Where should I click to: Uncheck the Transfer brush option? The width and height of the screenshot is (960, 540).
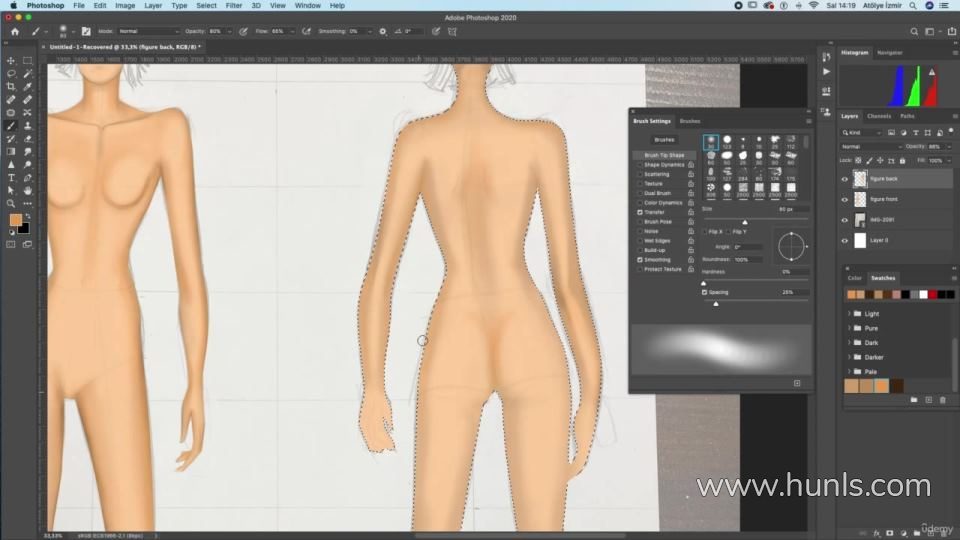pyautogui.click(x=640, y=212)
